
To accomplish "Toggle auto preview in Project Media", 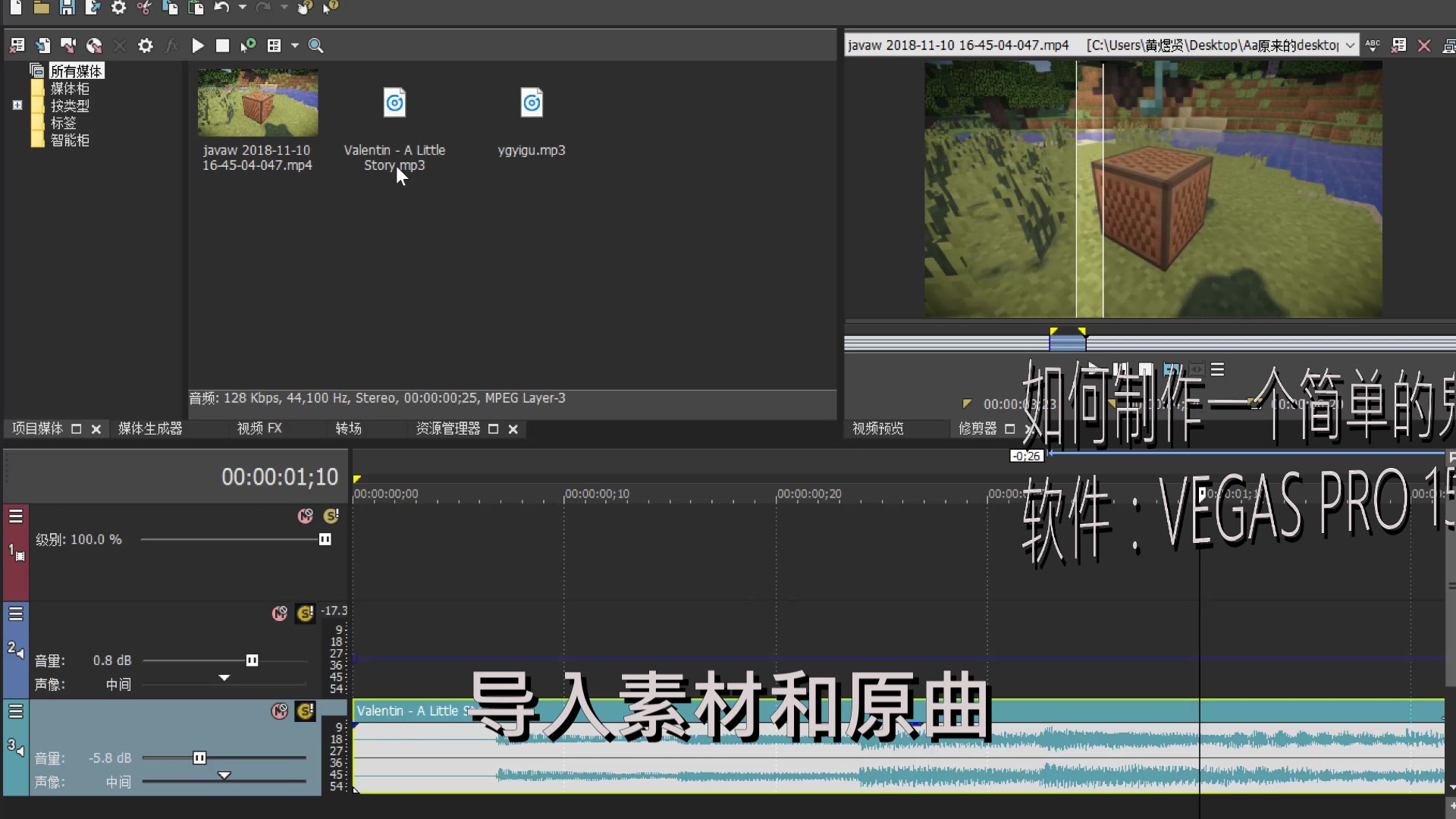I will 248,45.
